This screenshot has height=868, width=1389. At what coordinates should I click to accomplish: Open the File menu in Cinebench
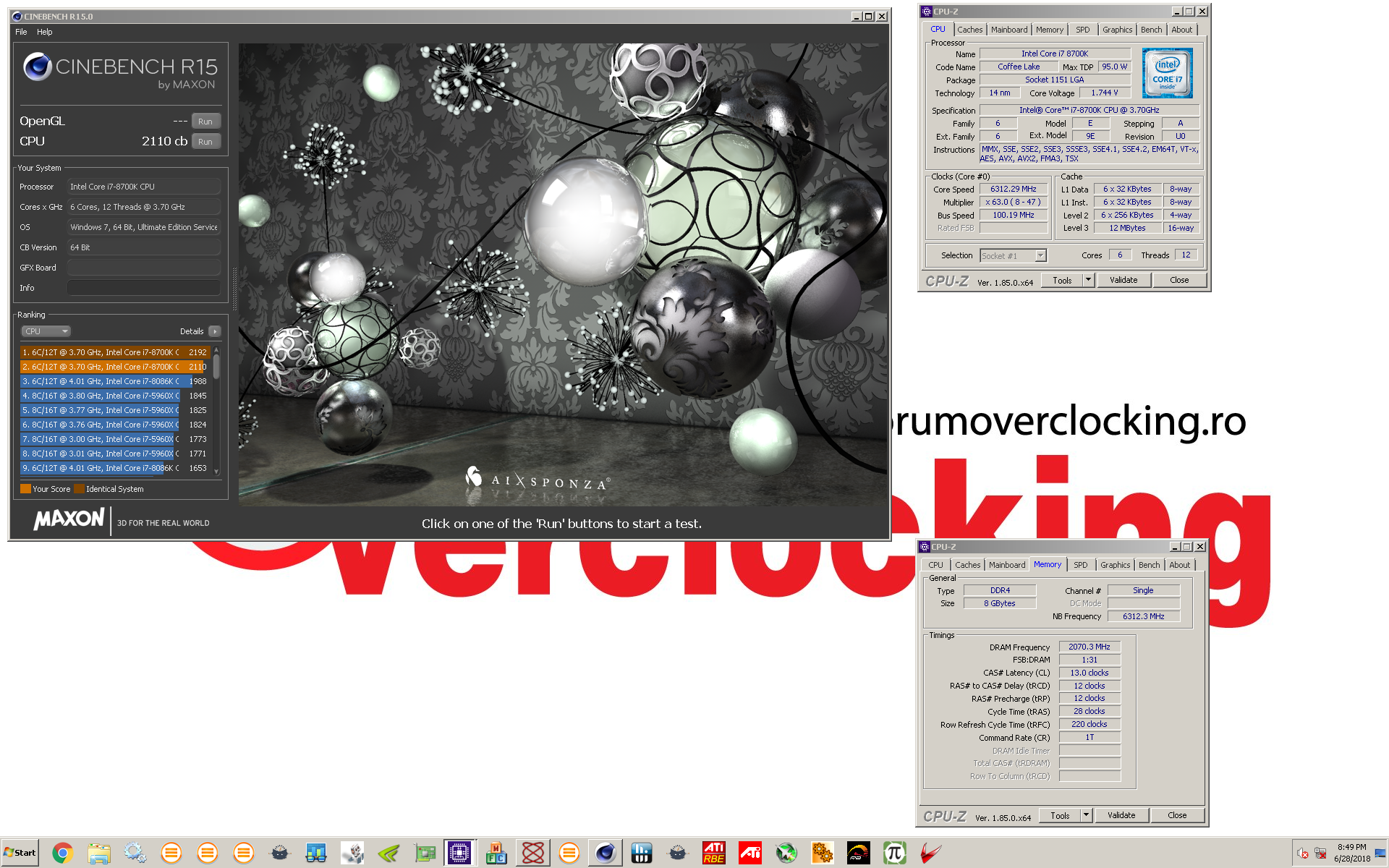[21, 32]
